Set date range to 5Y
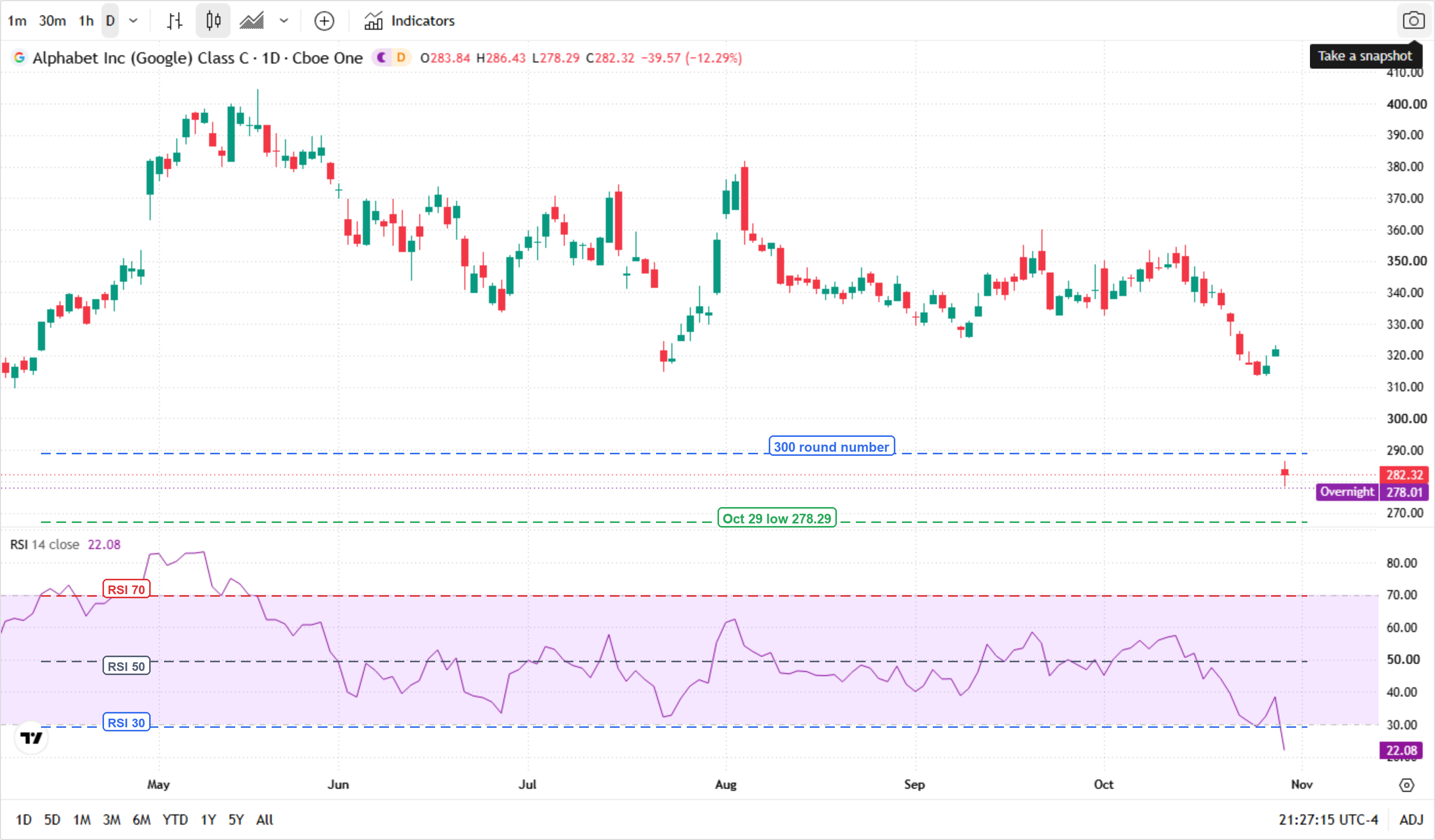This screenshot has width=1435, height=840. click(x=236, y=820)
